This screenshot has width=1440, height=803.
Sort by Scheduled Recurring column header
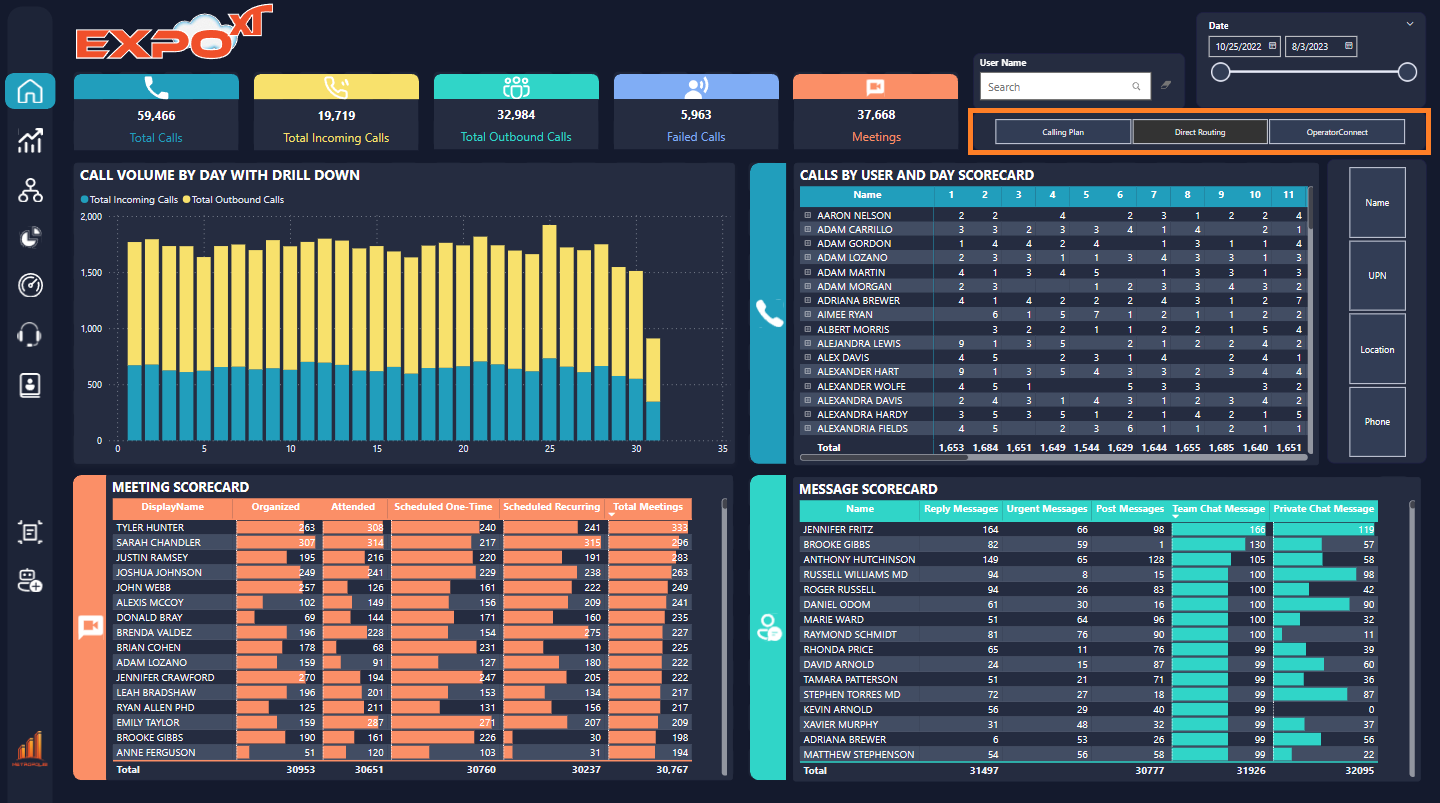pyautogui.click(x=552, y=507)
